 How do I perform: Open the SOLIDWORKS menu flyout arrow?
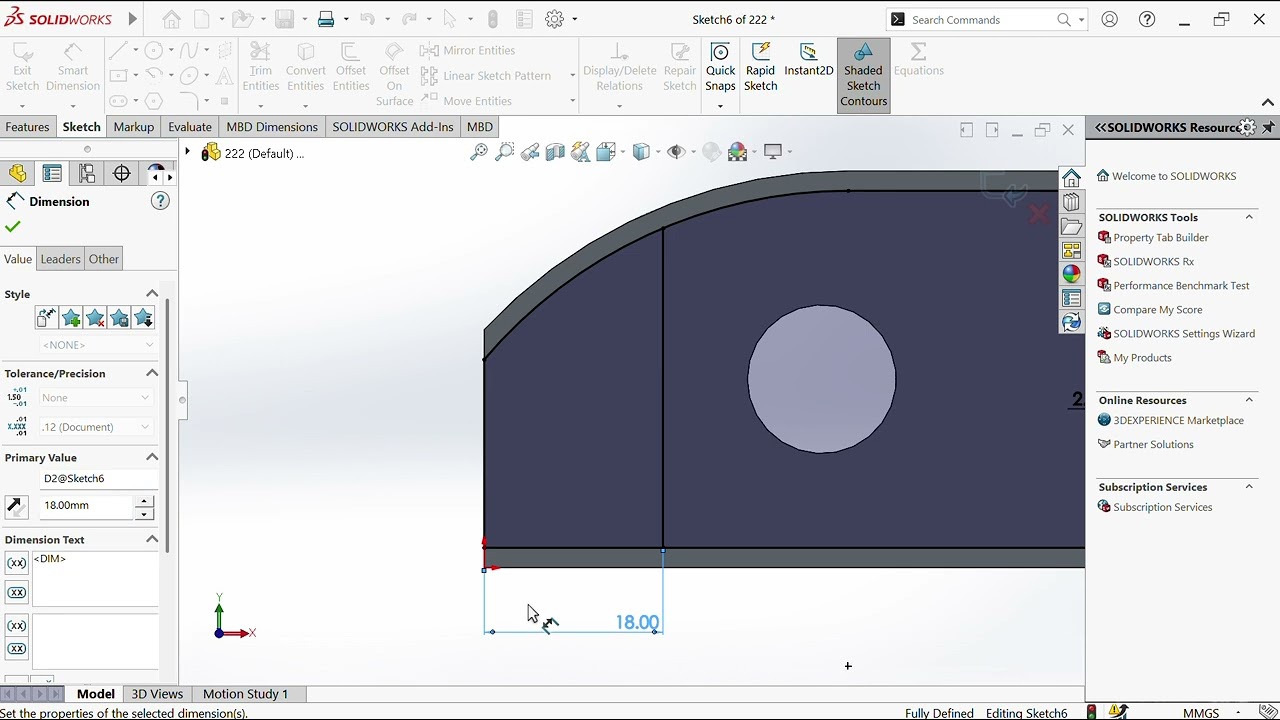tap(132, 19)
